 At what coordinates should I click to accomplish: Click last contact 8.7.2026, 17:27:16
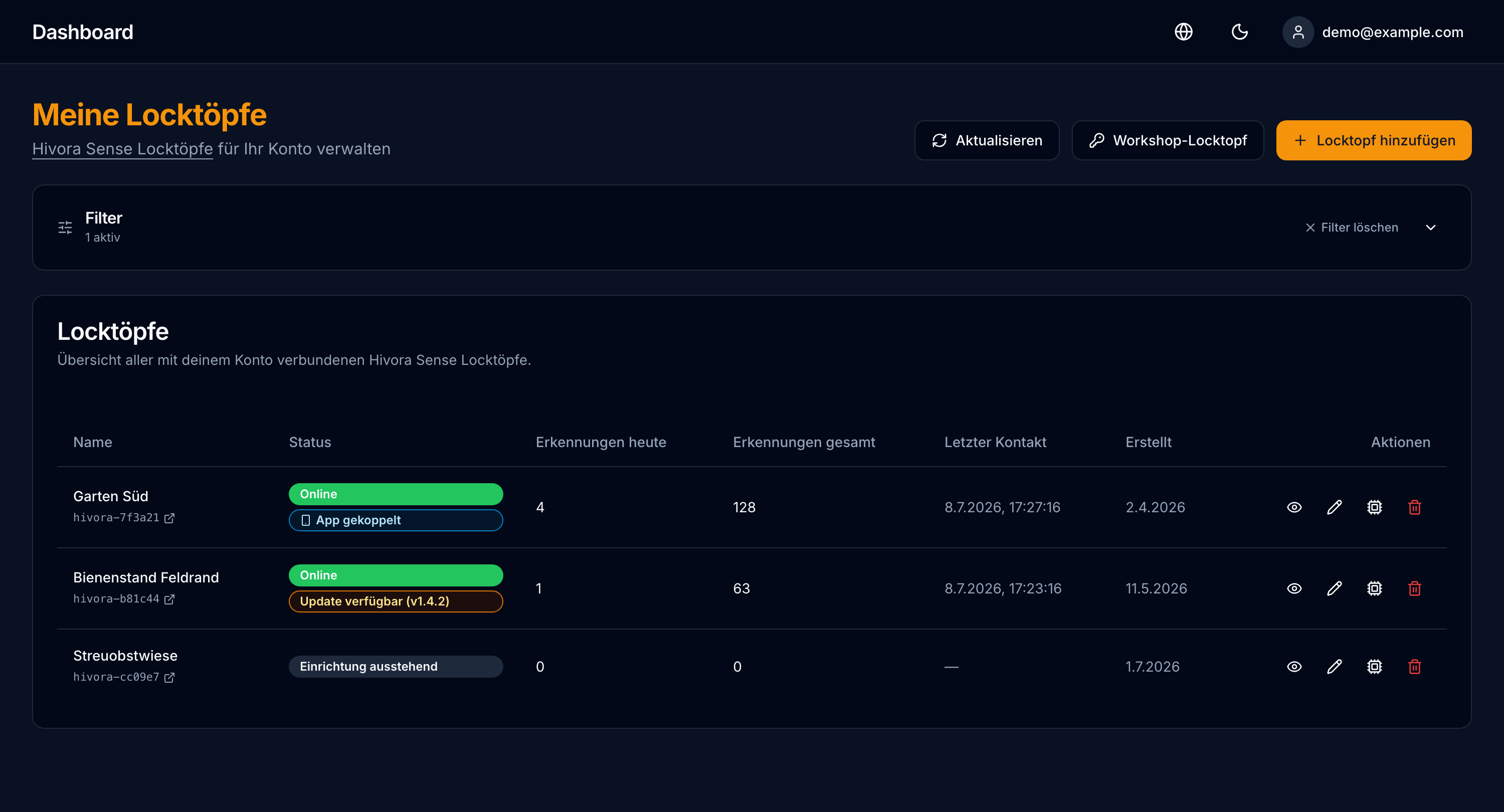pos(1002,507)
